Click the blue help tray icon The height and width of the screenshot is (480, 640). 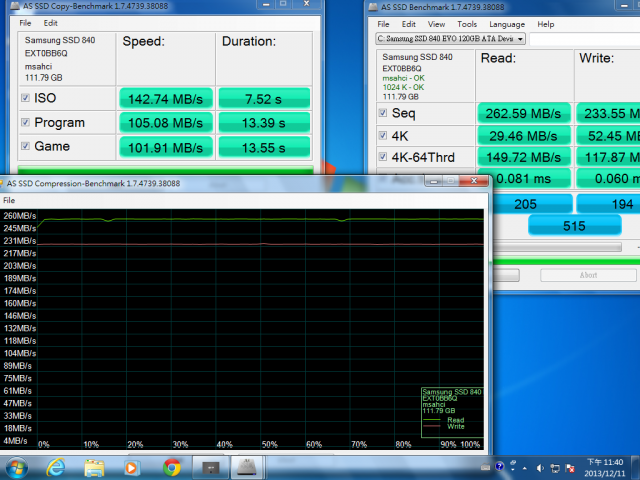tap(499, 467)
